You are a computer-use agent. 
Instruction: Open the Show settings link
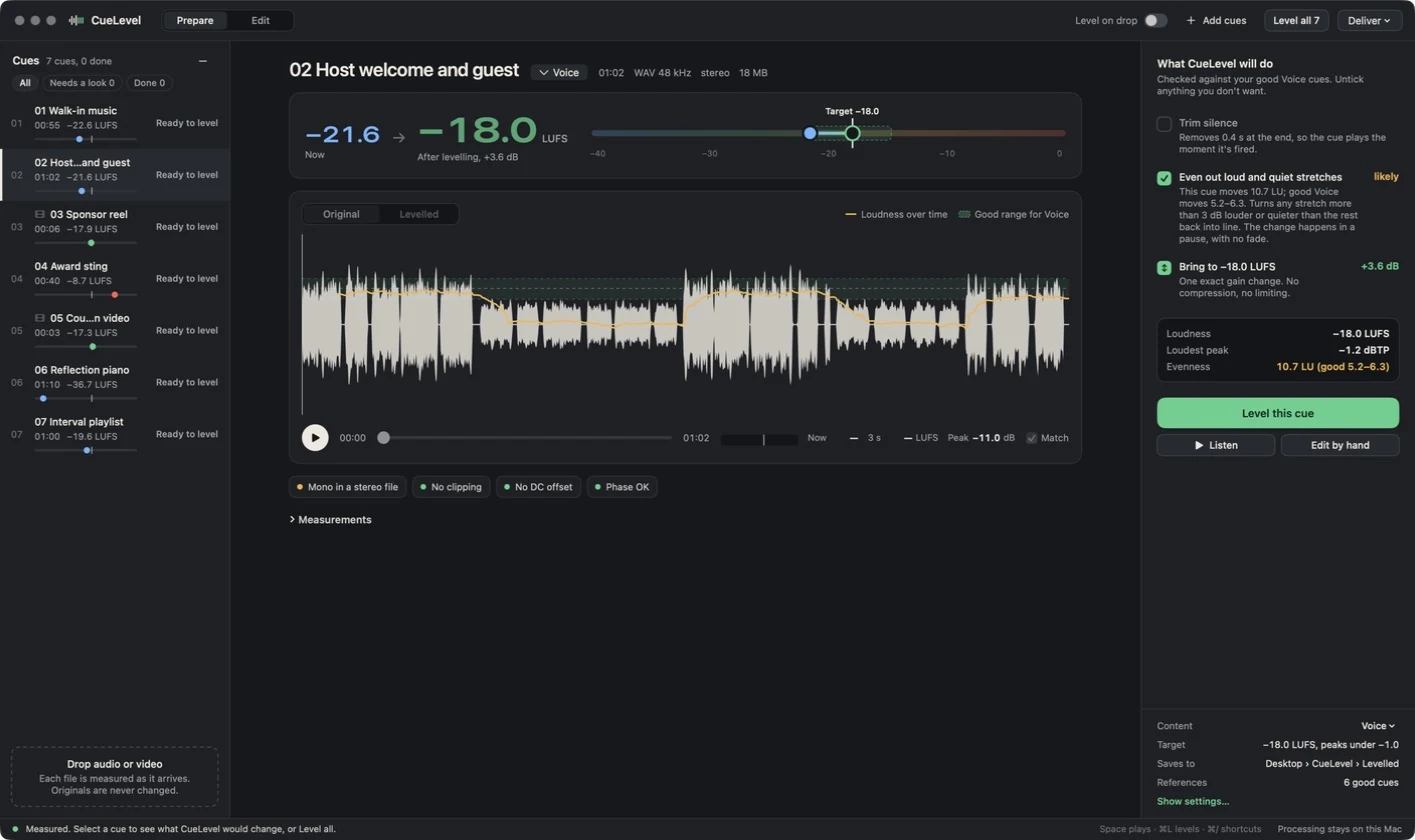point(1193,801)
